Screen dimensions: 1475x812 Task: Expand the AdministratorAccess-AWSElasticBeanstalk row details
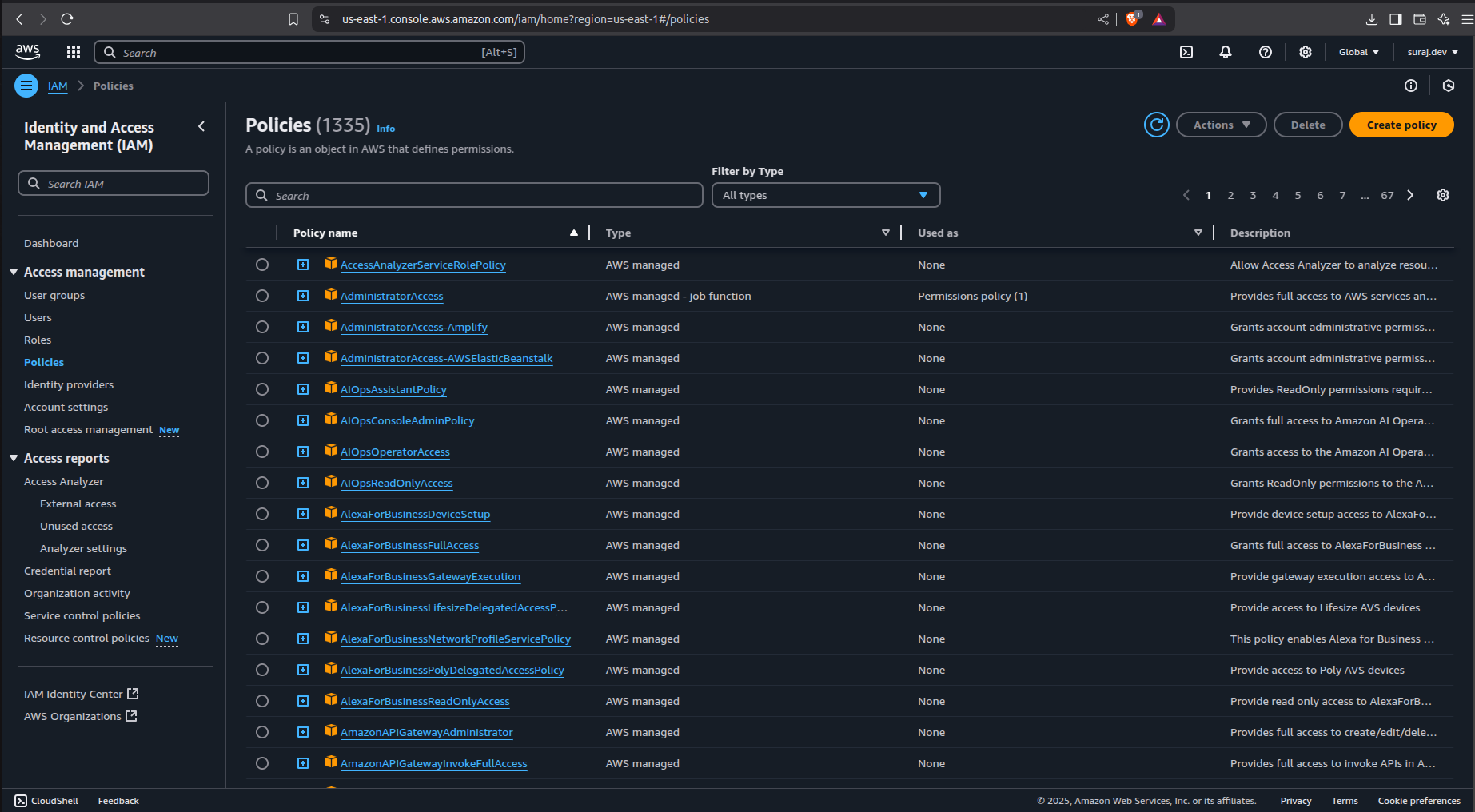303,358
